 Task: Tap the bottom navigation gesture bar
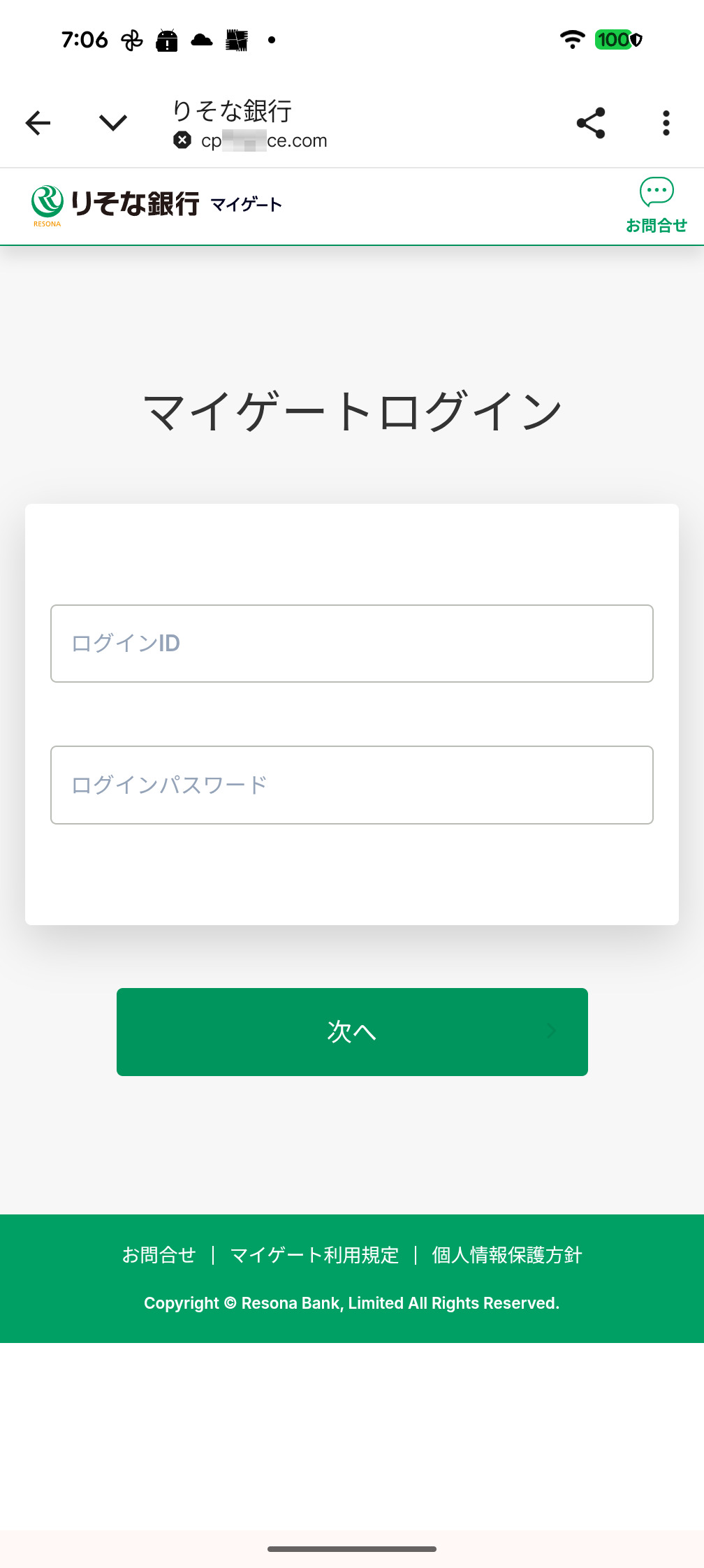(x=352, y=1549)
